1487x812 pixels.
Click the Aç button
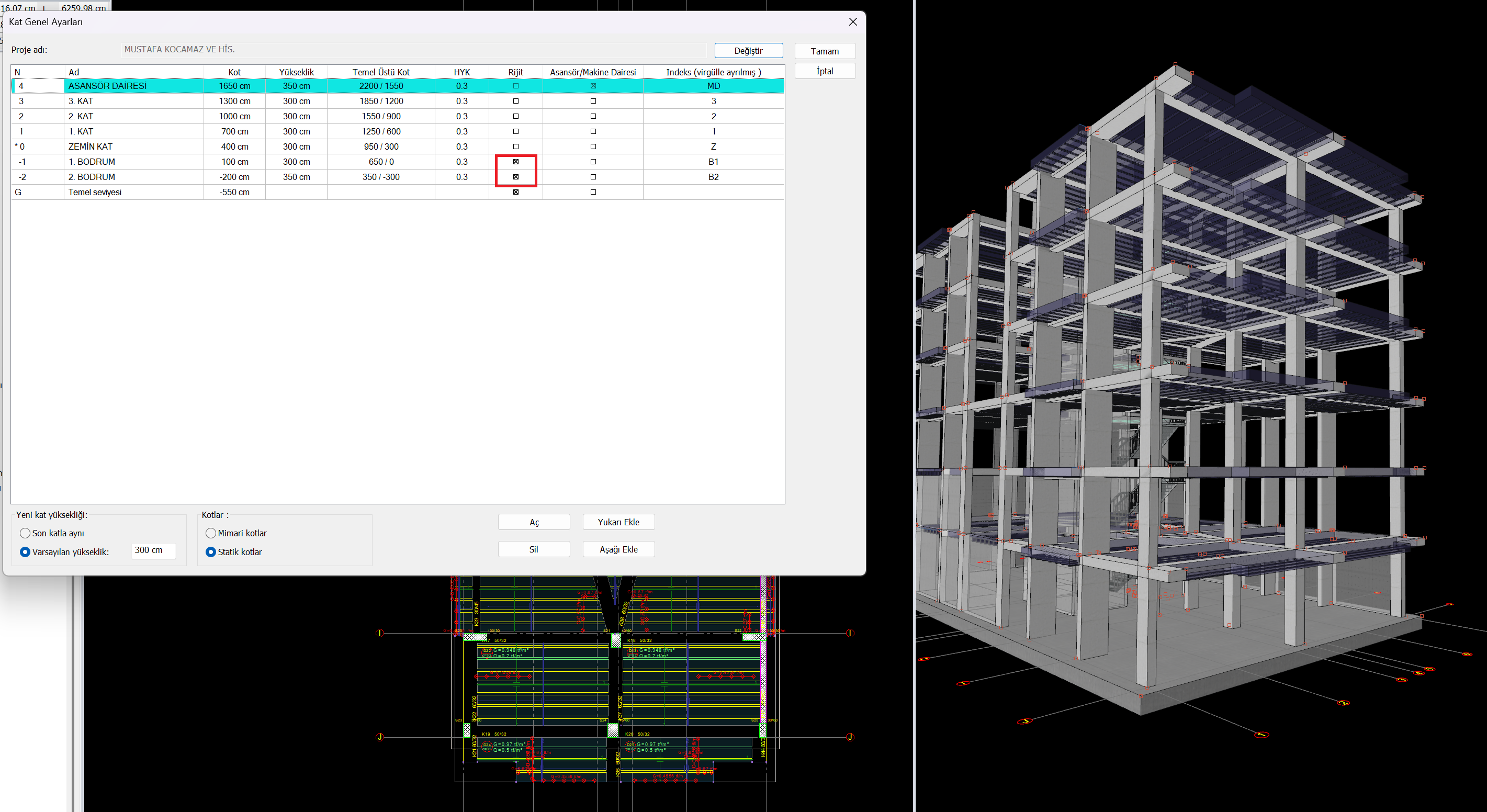[x=534, y=522]
